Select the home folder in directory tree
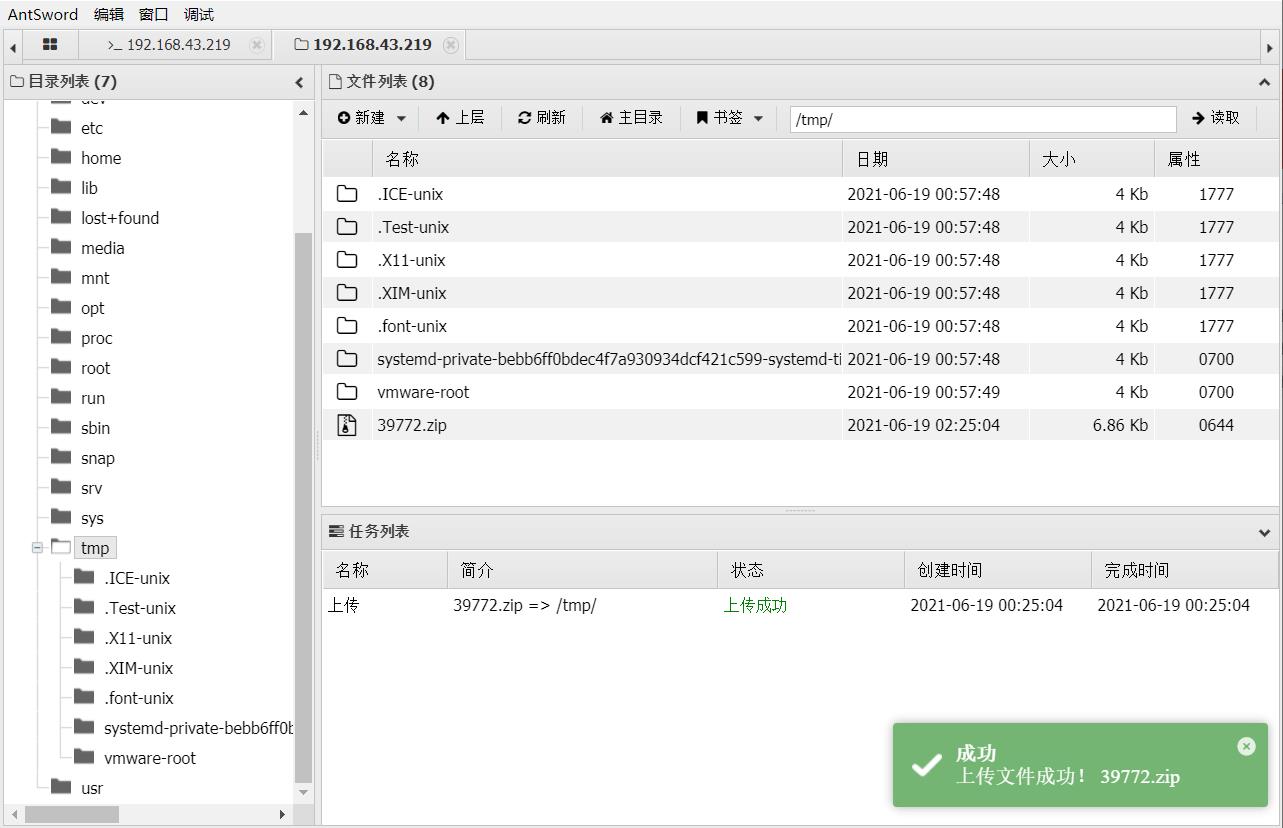 pos(101,158)
